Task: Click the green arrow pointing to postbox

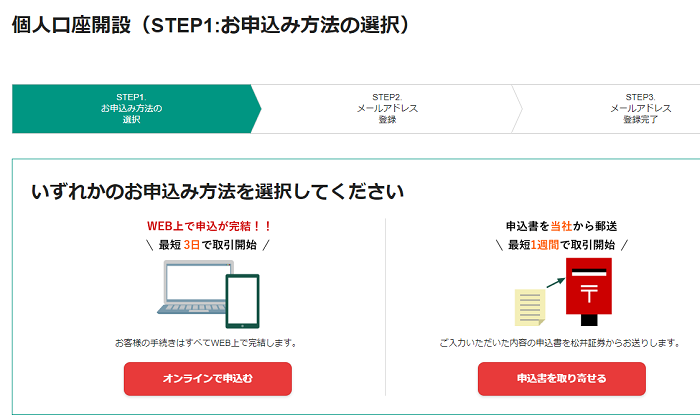Action: (x=556, y=283)
